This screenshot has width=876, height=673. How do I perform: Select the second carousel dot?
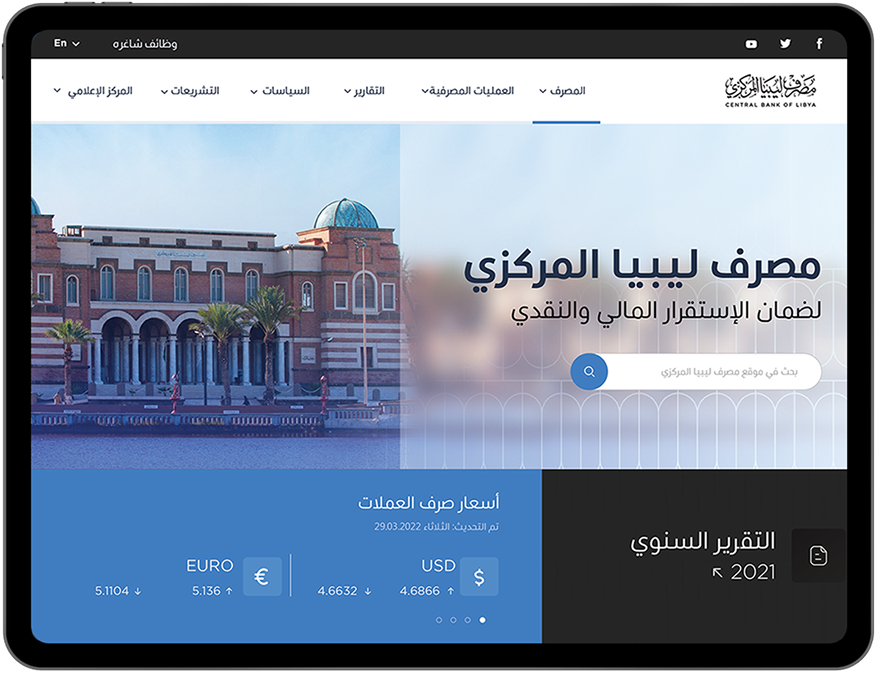[468, 620]
